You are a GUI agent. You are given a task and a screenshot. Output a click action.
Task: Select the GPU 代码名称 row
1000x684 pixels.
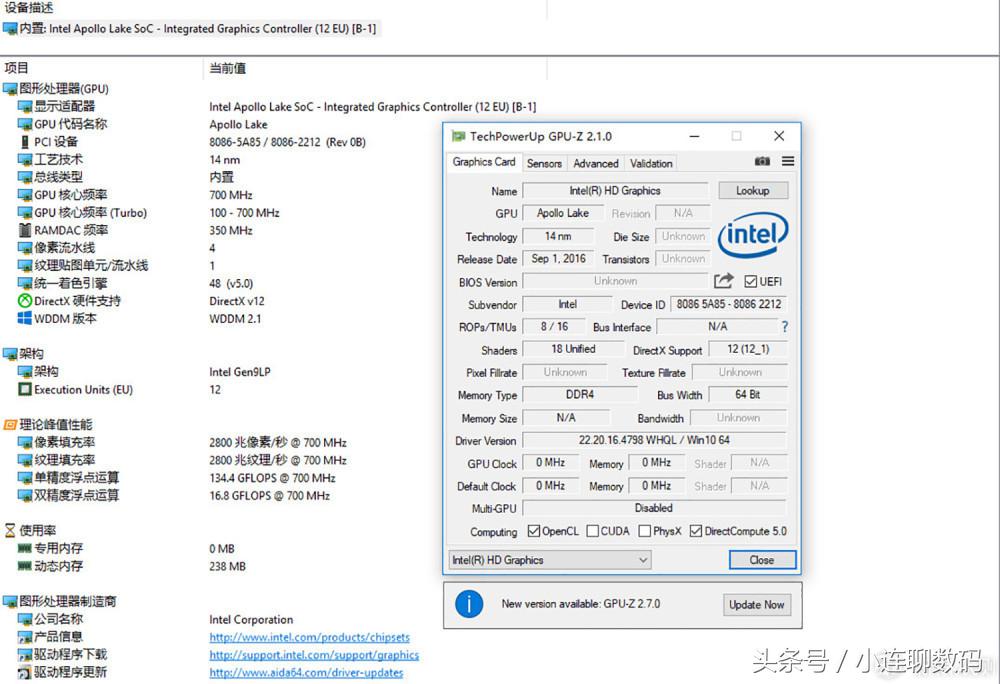71,124
